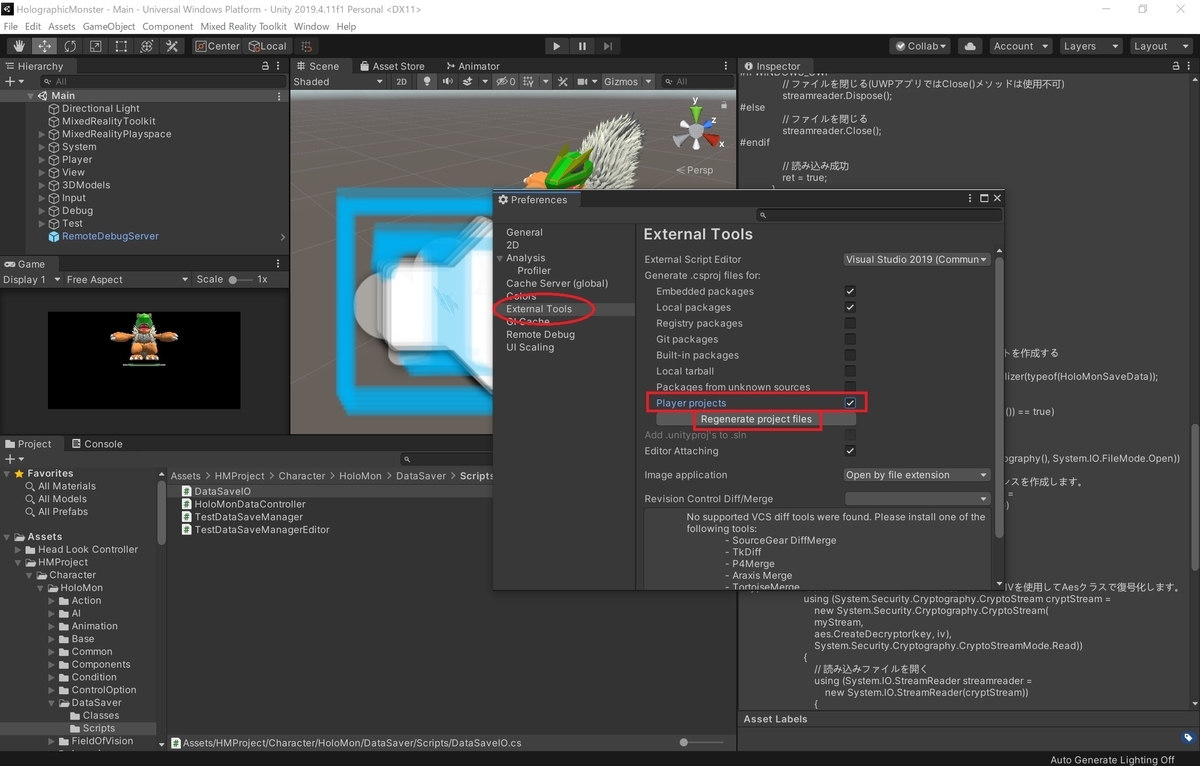
Task: Toggle Player projects checkbox
Action: [x=850, y=403]
